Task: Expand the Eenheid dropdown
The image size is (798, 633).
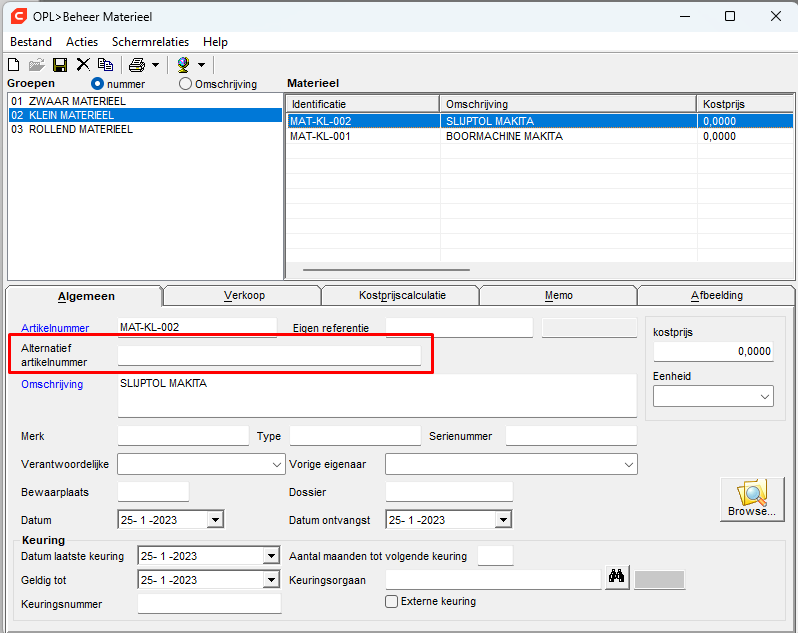Action: [x=764, y=396]
